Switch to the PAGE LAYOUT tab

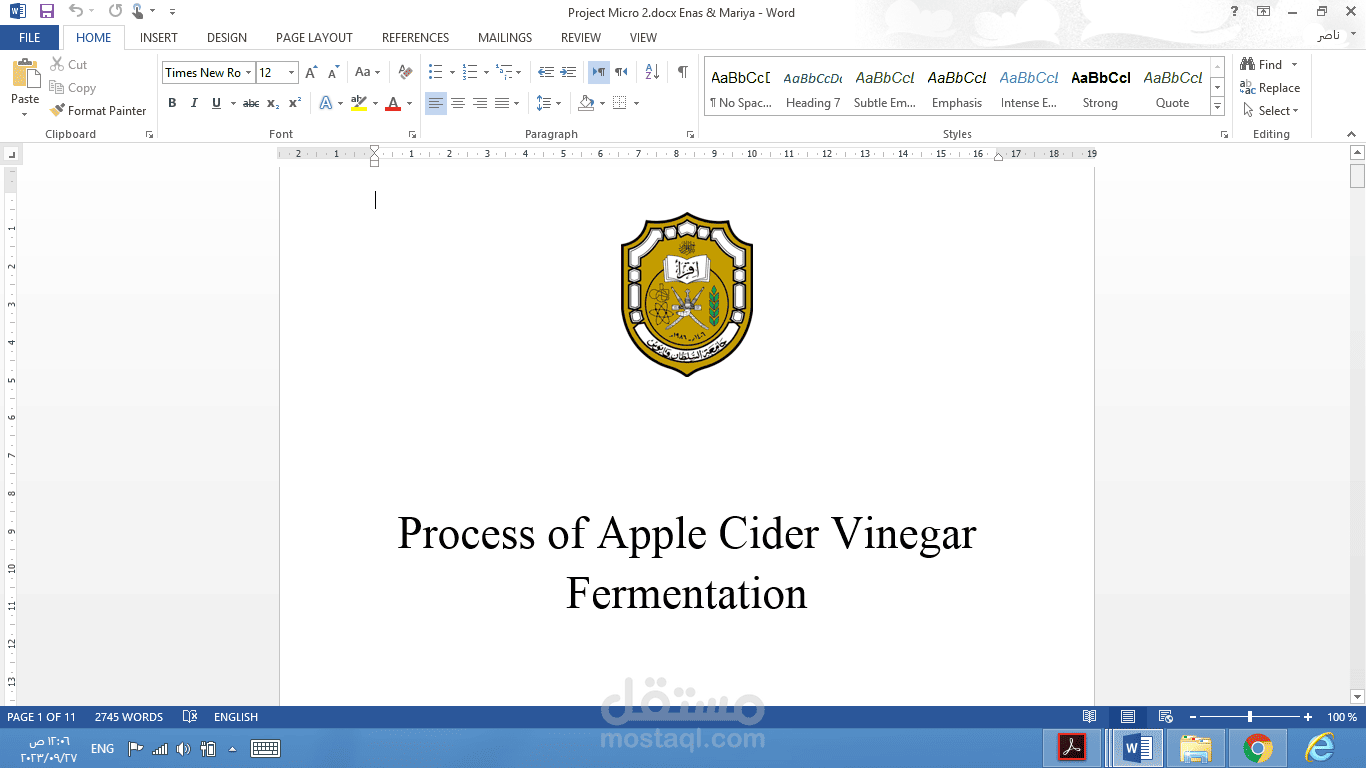pyautogui.click(x=314, y=38)
